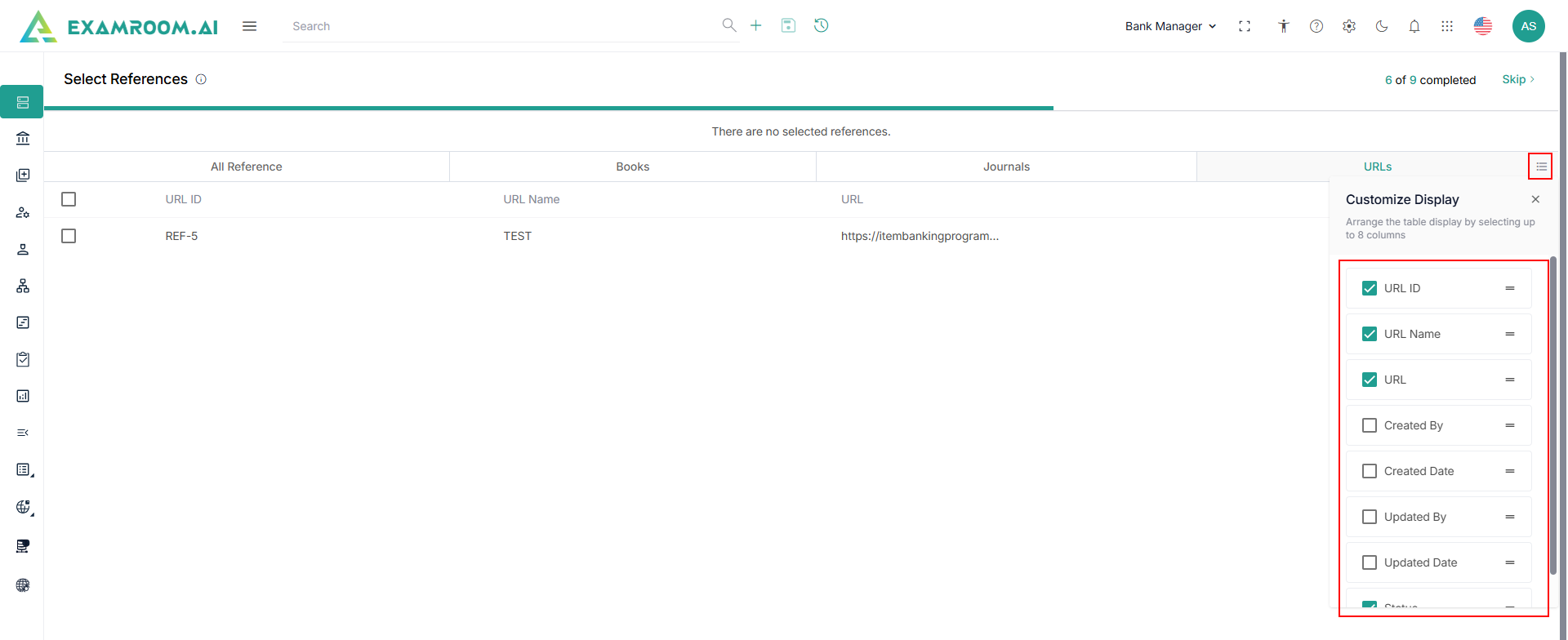Open the history clock icon
Image resolution: width=1568 pixels, height=640 pixels.
click(x=822, y=25)
